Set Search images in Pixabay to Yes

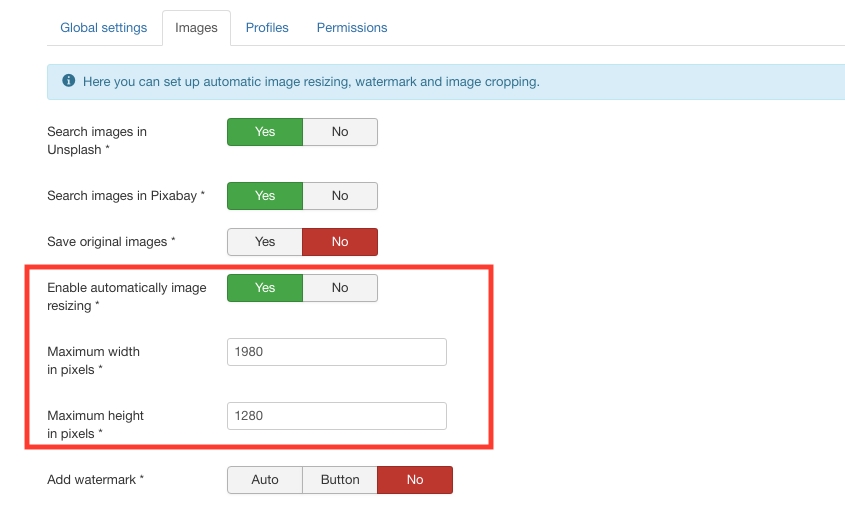pos(265,196)
